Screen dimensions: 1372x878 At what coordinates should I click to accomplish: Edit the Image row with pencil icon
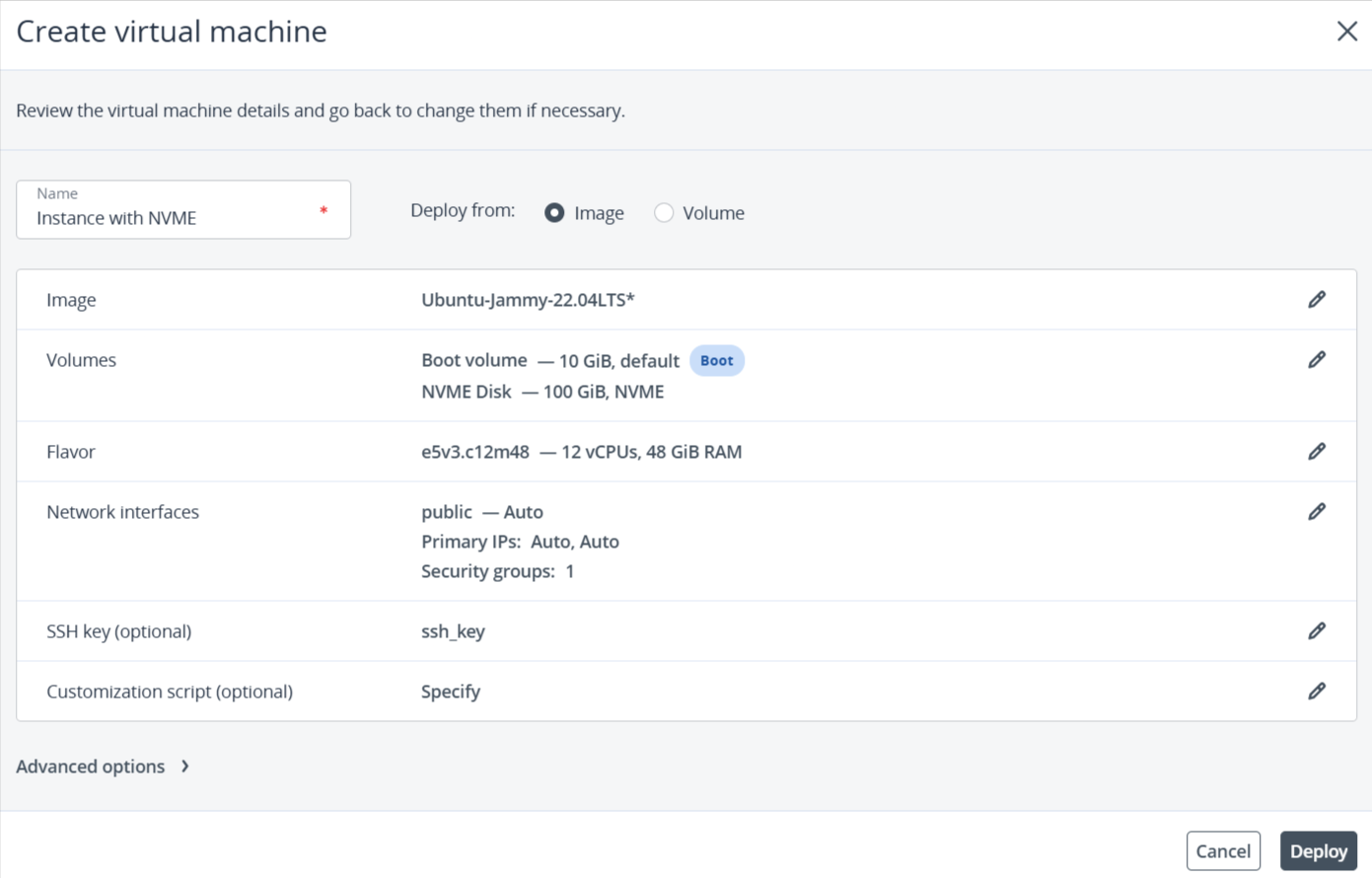pos(1317,300)
